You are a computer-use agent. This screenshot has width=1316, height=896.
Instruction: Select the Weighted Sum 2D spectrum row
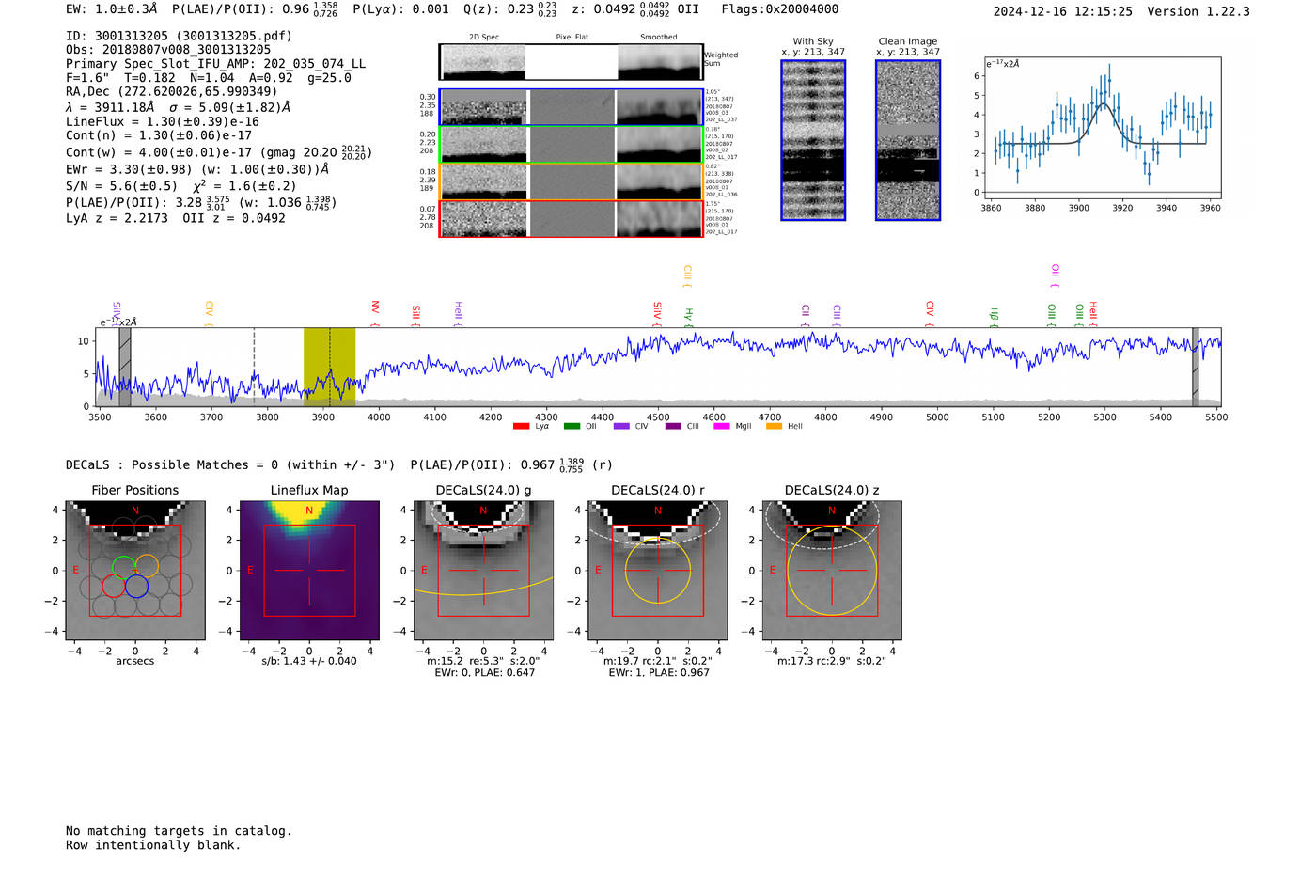tap(572, 62)
